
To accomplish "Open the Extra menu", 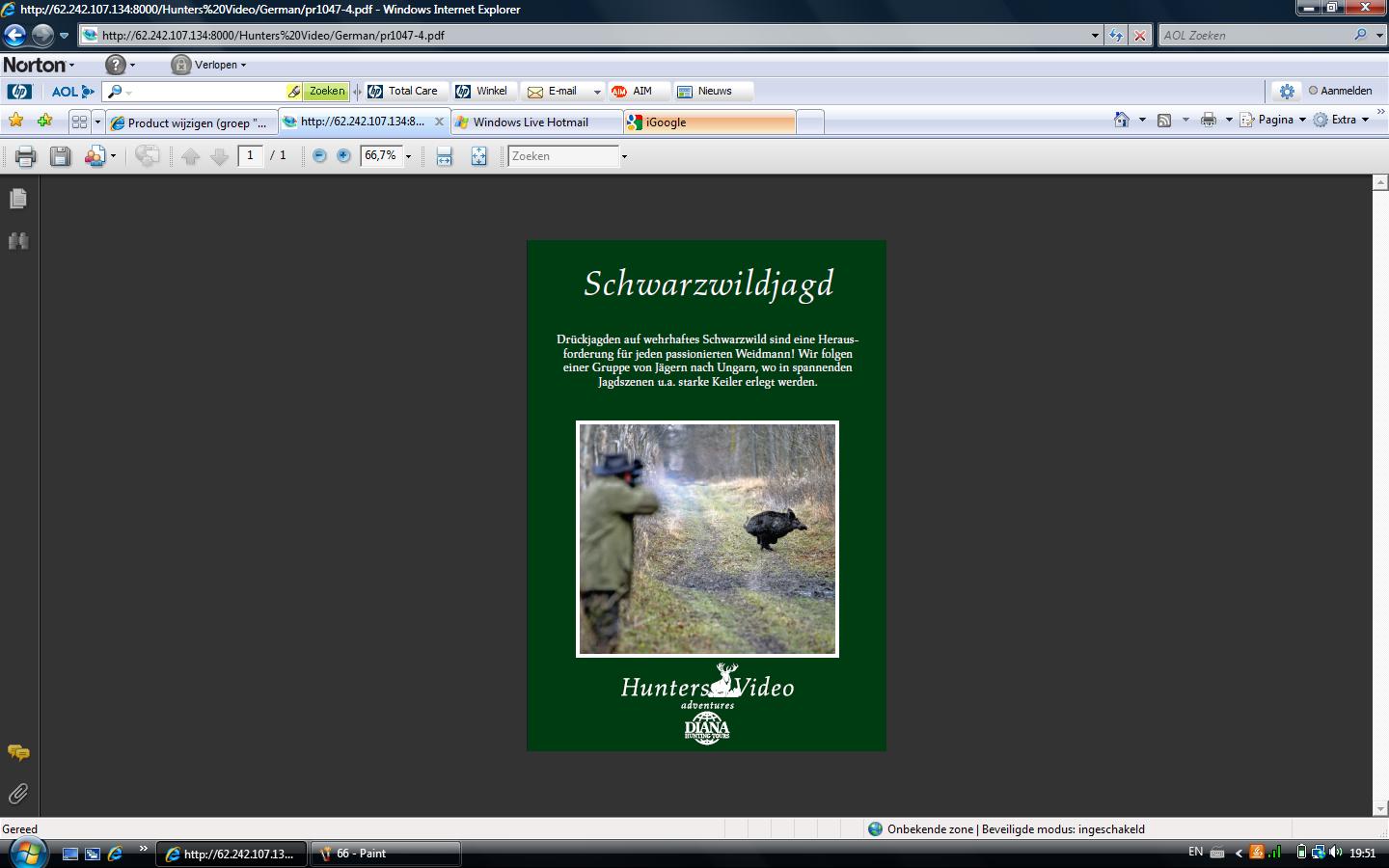I will click(1342, 120).
